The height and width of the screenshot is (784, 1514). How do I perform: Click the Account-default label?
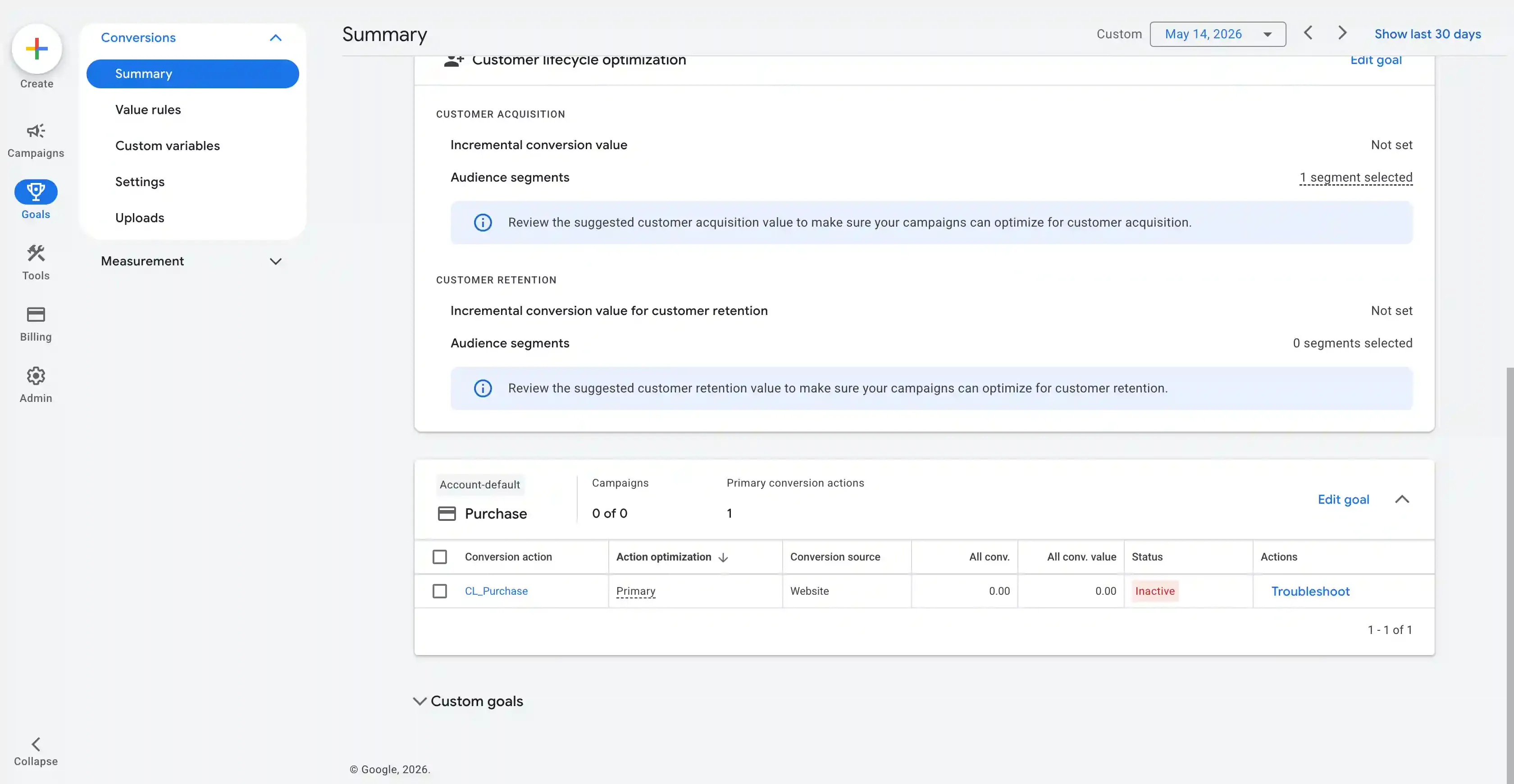[x=479, y=485]
